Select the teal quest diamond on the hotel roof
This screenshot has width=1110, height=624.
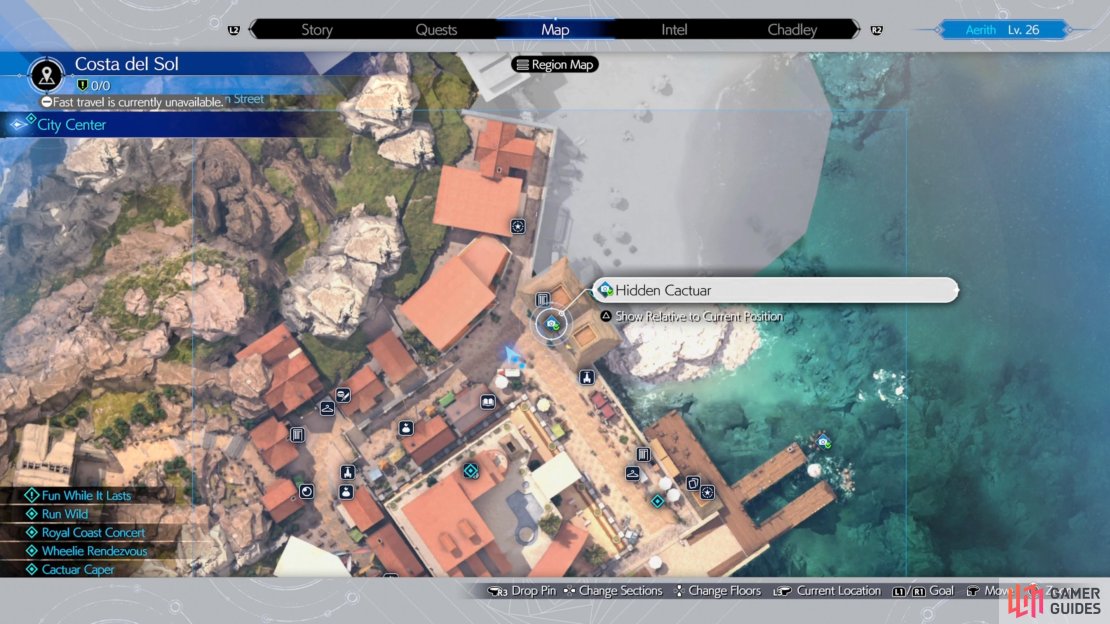[x=471, y=470]
